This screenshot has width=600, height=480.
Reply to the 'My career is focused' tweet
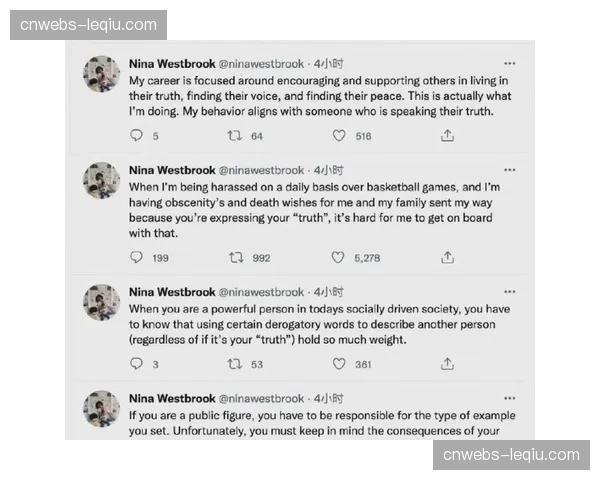tap(136, 136)
